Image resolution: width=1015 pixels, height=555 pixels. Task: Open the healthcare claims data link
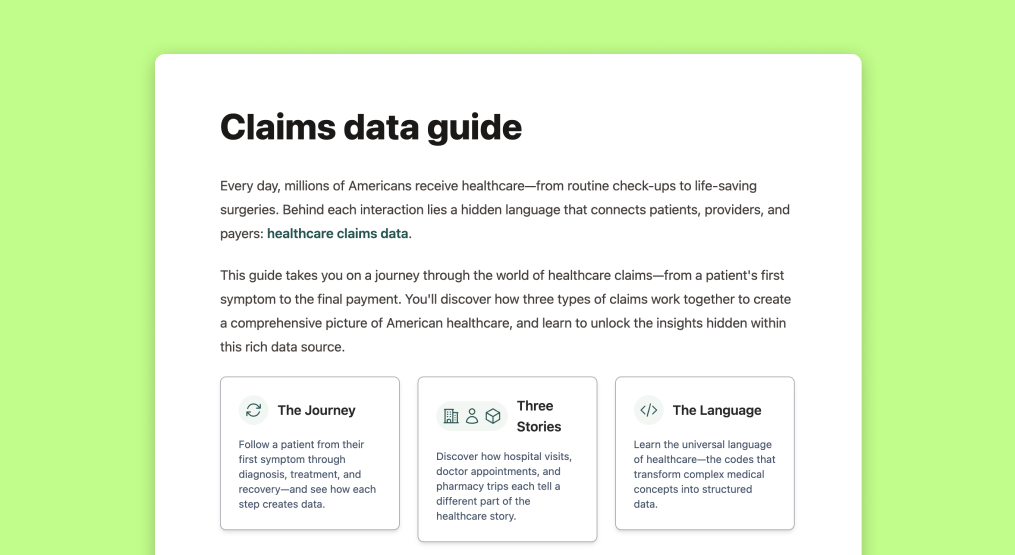(x=338, y=234)
